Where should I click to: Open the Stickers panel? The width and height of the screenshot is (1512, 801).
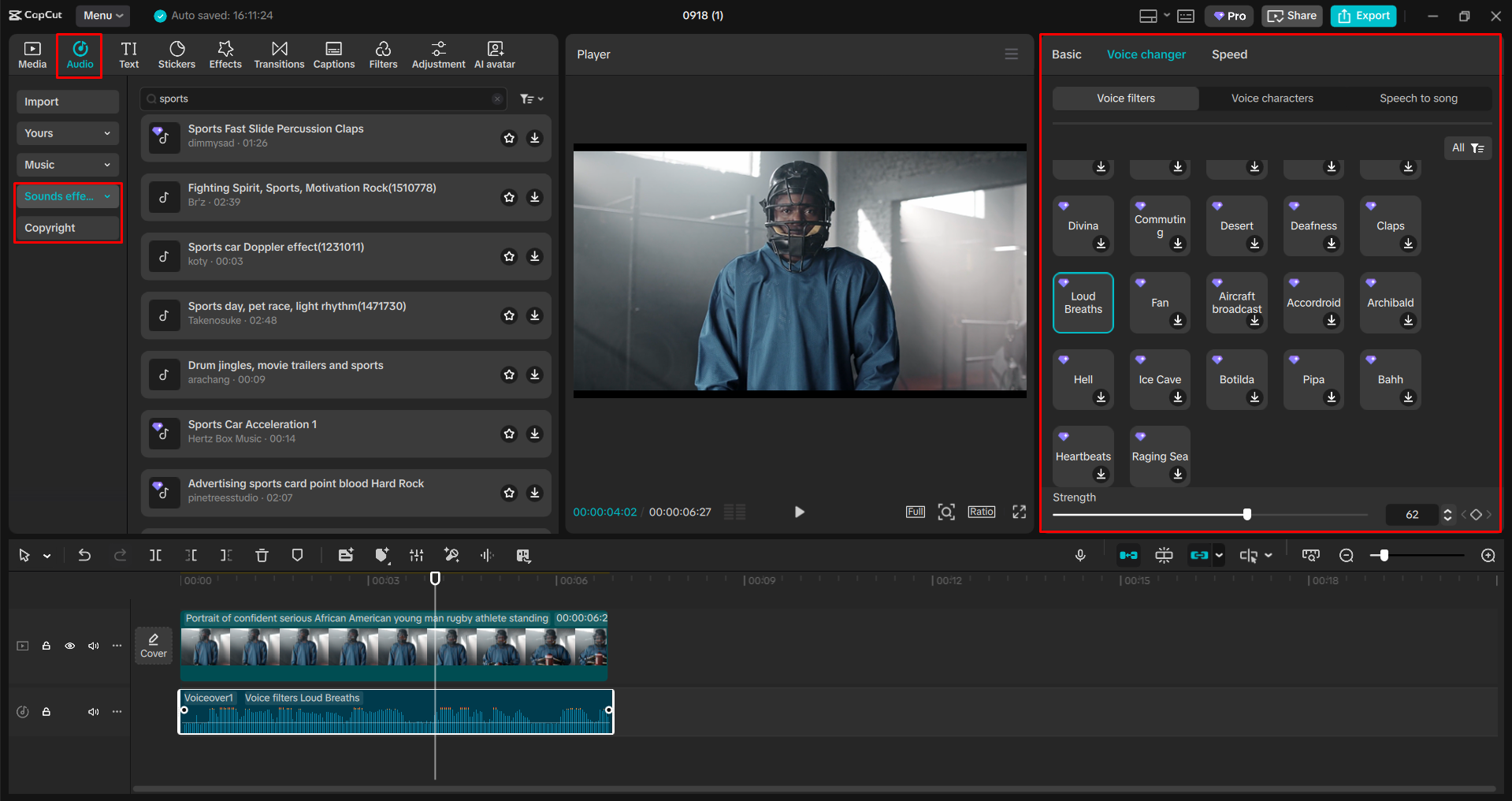(176, 54)
